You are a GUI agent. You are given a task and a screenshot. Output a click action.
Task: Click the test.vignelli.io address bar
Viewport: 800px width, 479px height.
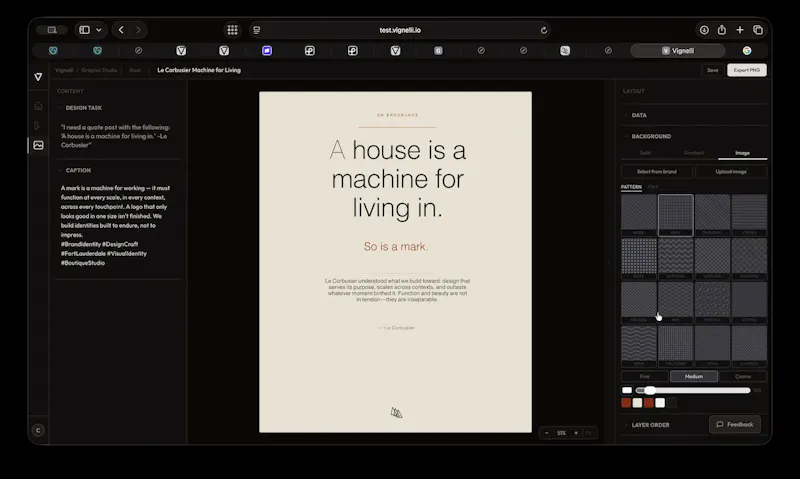(x=400, y=30)
